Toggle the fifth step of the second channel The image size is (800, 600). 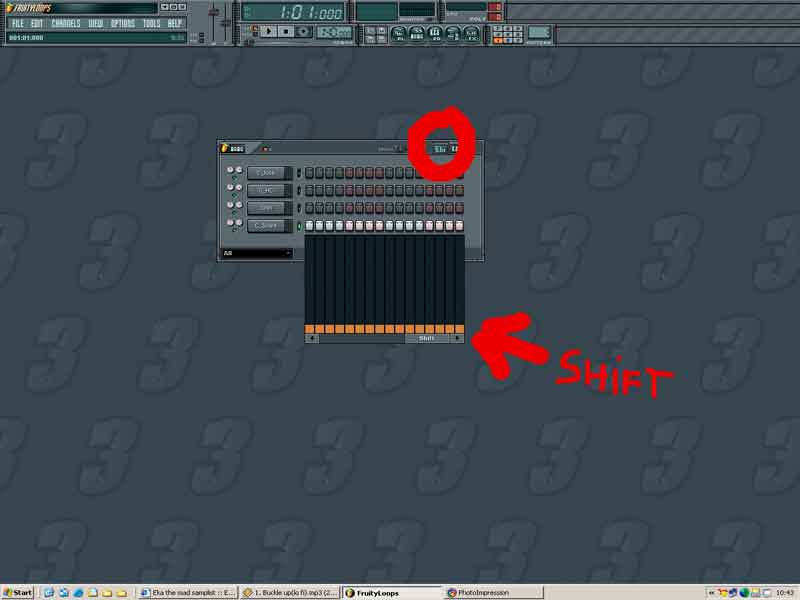(349, 190)
